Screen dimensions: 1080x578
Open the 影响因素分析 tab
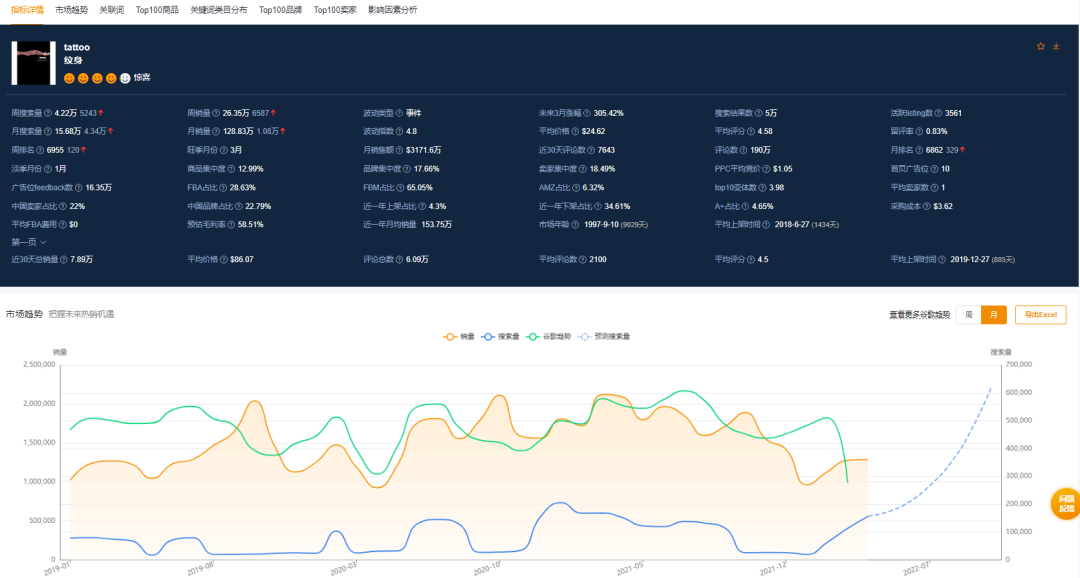pyautogui.click(x=393, y=10)
